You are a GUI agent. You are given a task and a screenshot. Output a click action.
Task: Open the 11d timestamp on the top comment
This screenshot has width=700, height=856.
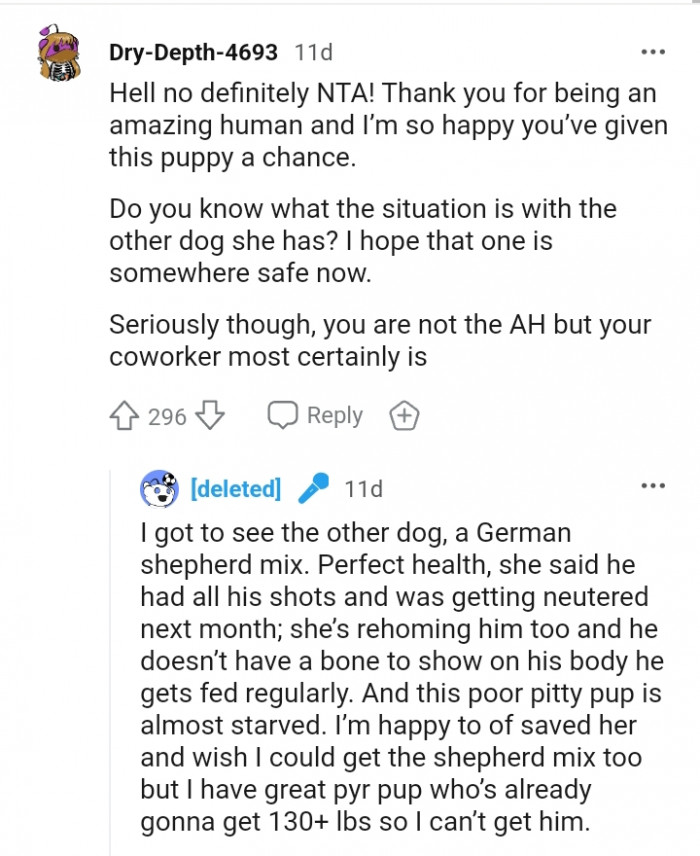point(311,54)
